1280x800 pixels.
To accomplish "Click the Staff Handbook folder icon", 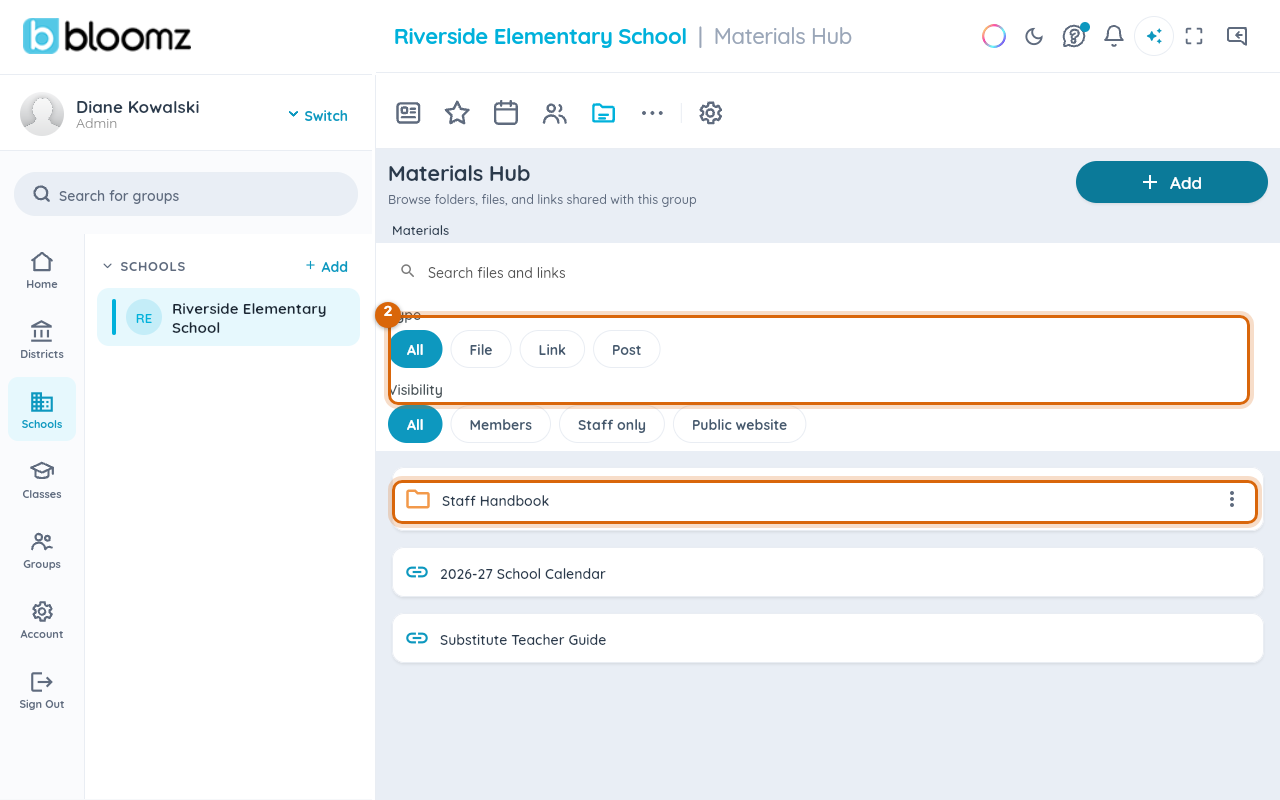I will pyautogui.click(x=418, y=500).
